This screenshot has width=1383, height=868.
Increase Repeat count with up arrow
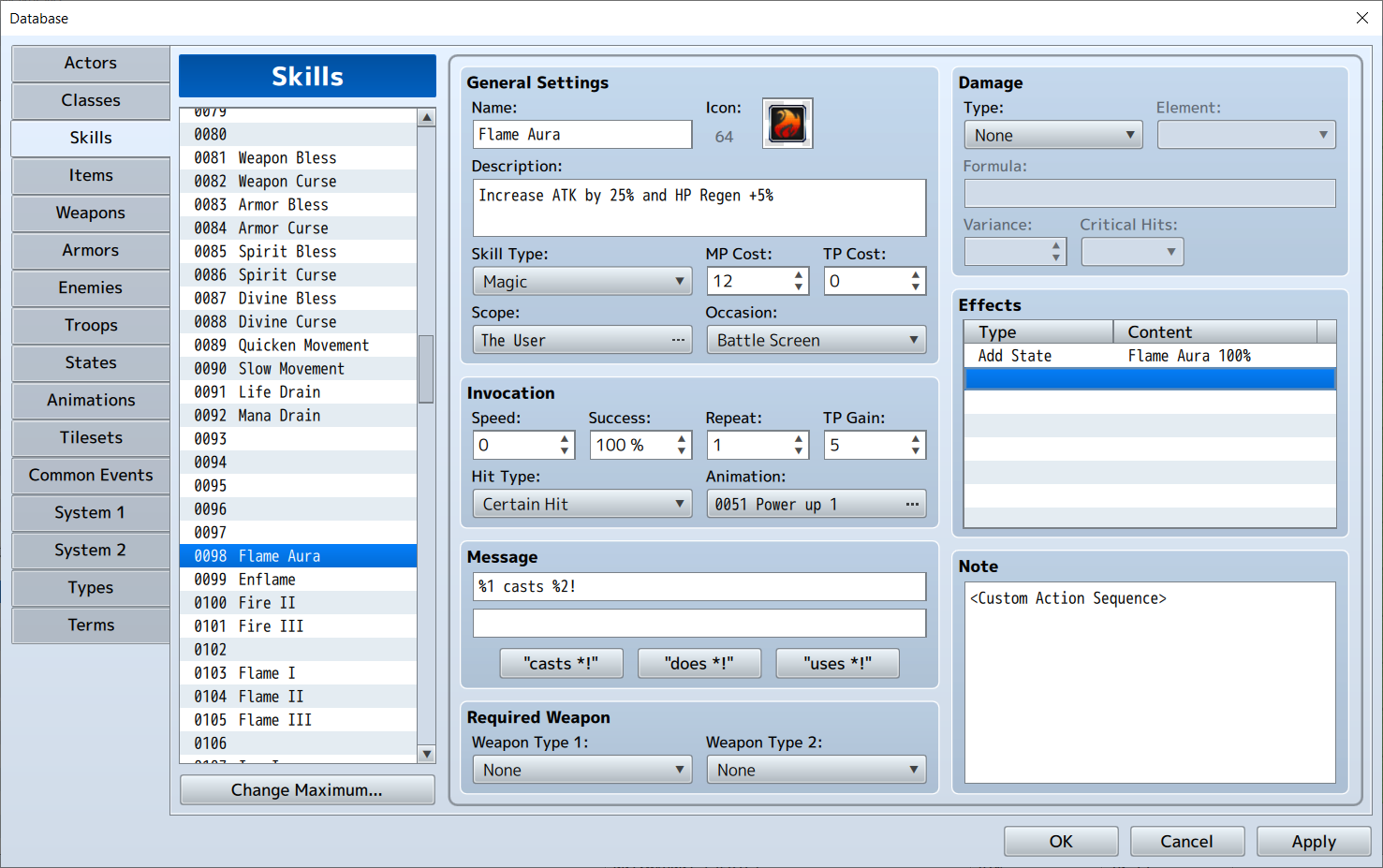click(799, 438)
